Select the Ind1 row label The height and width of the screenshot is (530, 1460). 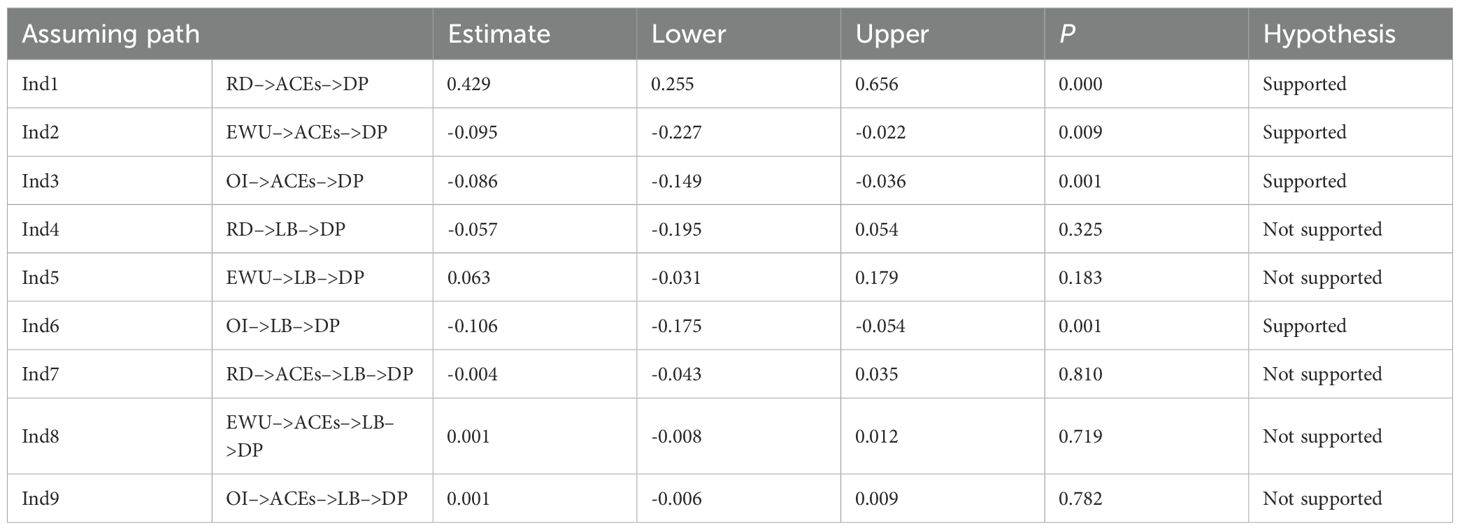[x=40, y=84]
